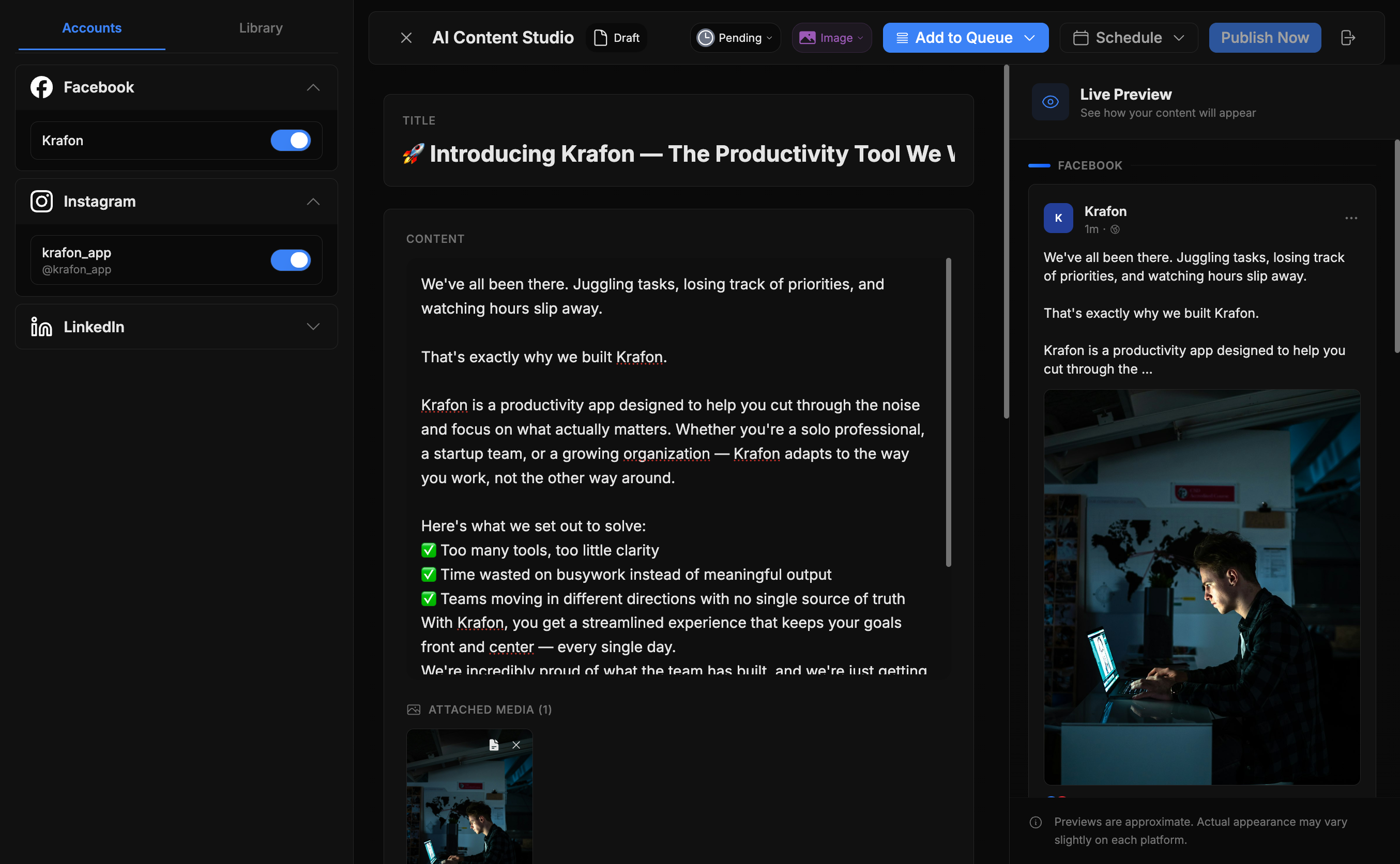Click the queue list icon in Add to Queue
Image resolution: width=1400 pixels, height=864 pixels.
pyautogui.click(x=902, y=38)
